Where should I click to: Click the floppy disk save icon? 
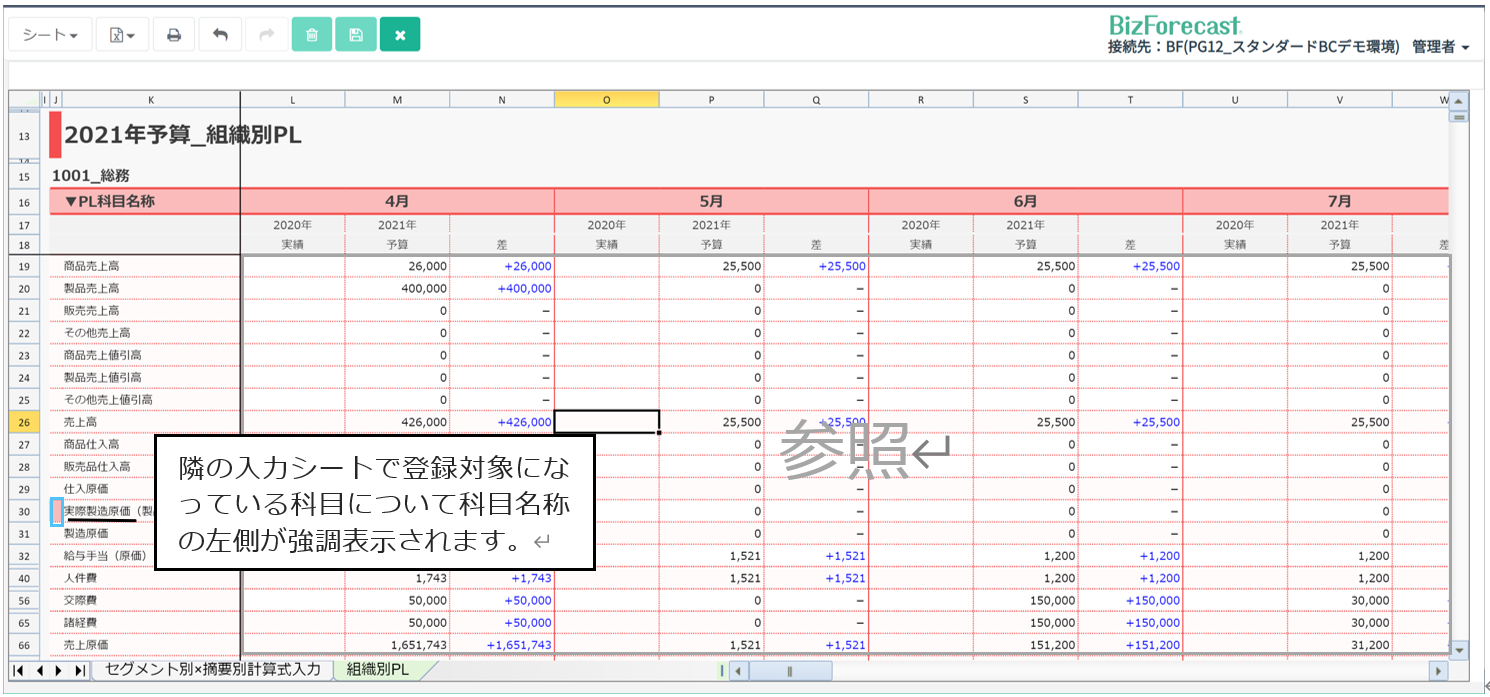[355, 35]
